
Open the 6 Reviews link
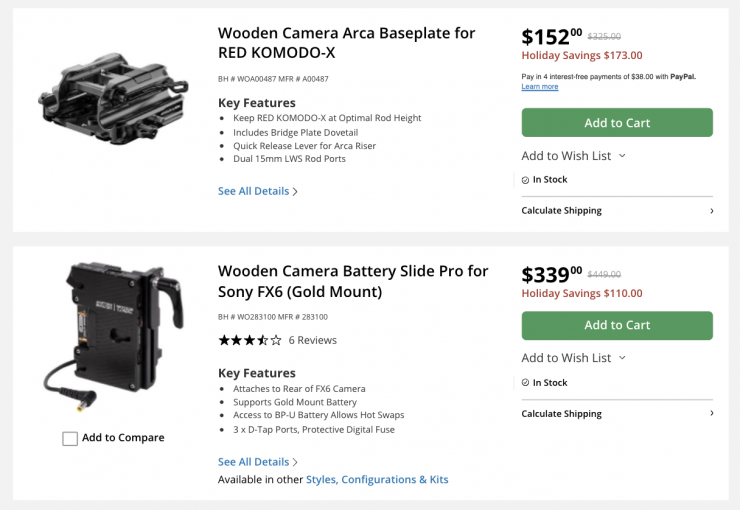[x=313, y=340]
